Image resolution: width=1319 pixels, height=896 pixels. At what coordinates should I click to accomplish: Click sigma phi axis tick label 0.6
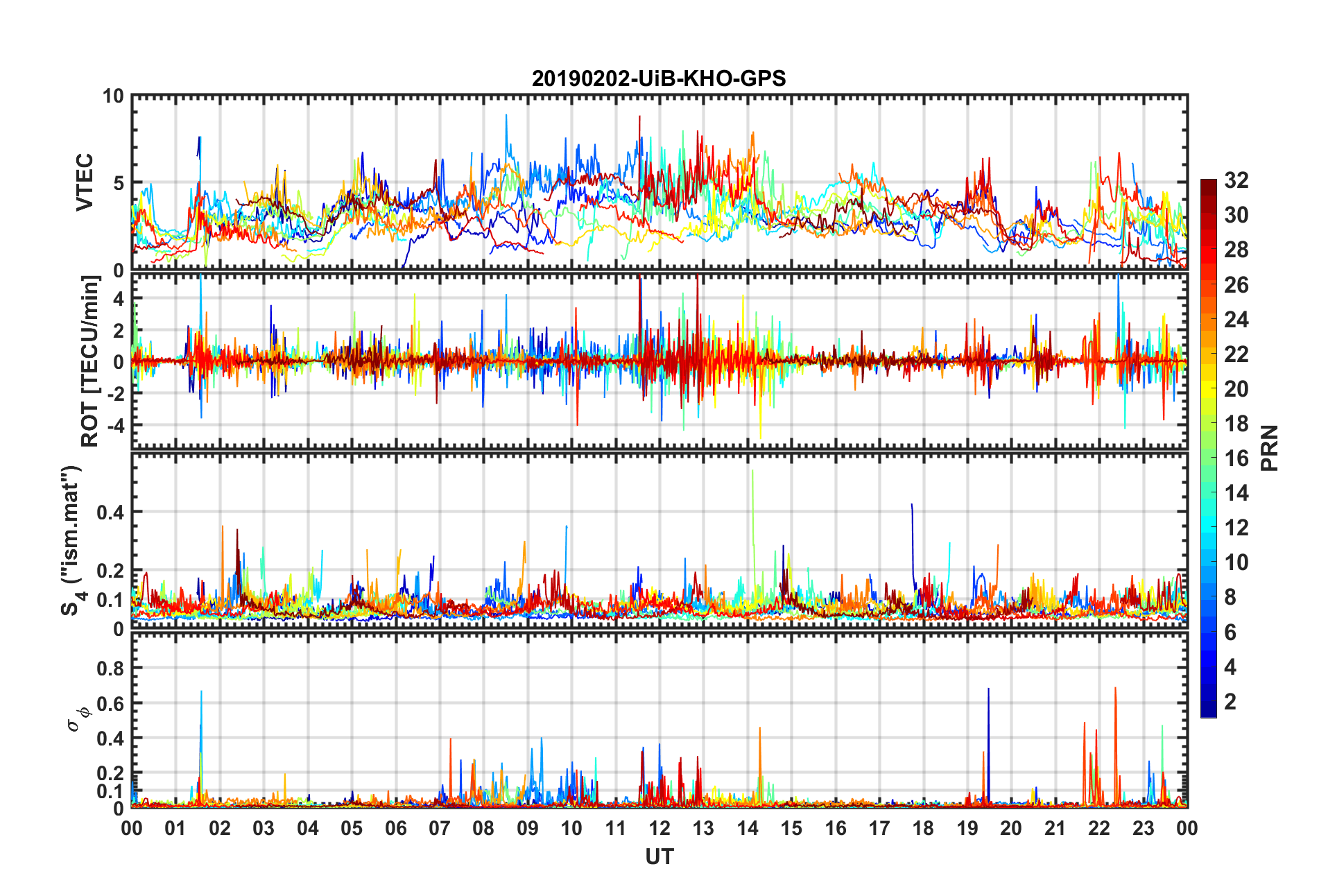(110, 703)
